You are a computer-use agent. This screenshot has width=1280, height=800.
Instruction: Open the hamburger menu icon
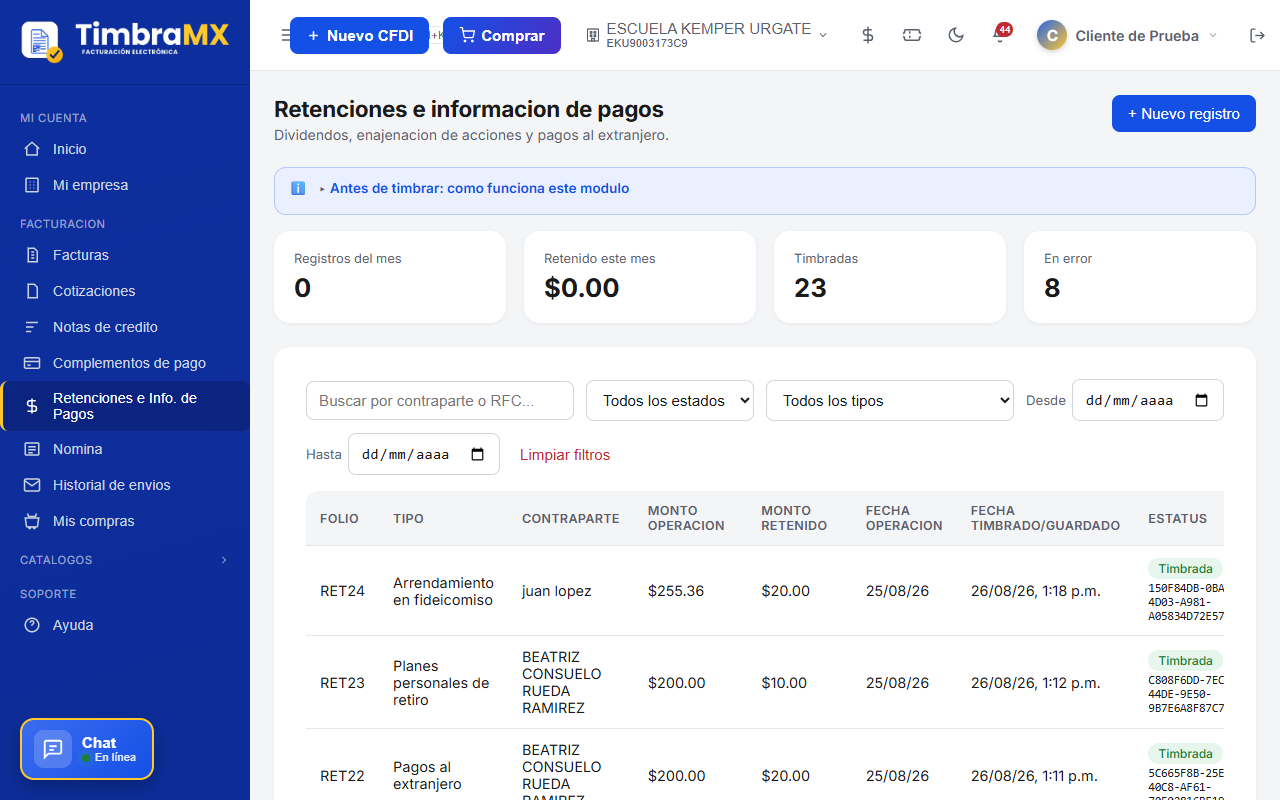(285, 36)
